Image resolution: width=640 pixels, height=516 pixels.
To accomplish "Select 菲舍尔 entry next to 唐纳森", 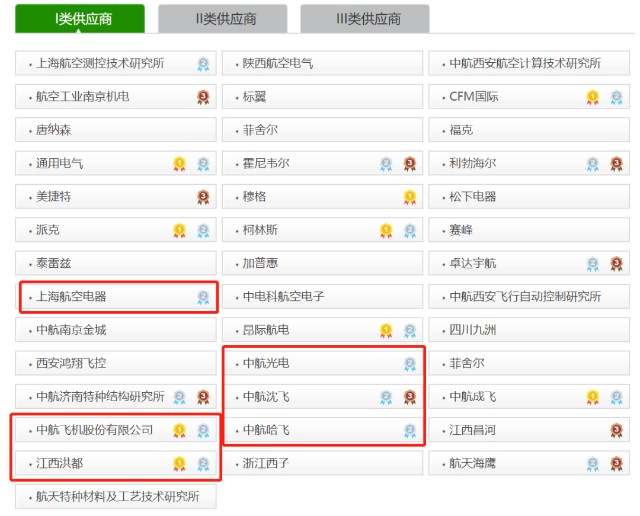I will 322,130.
